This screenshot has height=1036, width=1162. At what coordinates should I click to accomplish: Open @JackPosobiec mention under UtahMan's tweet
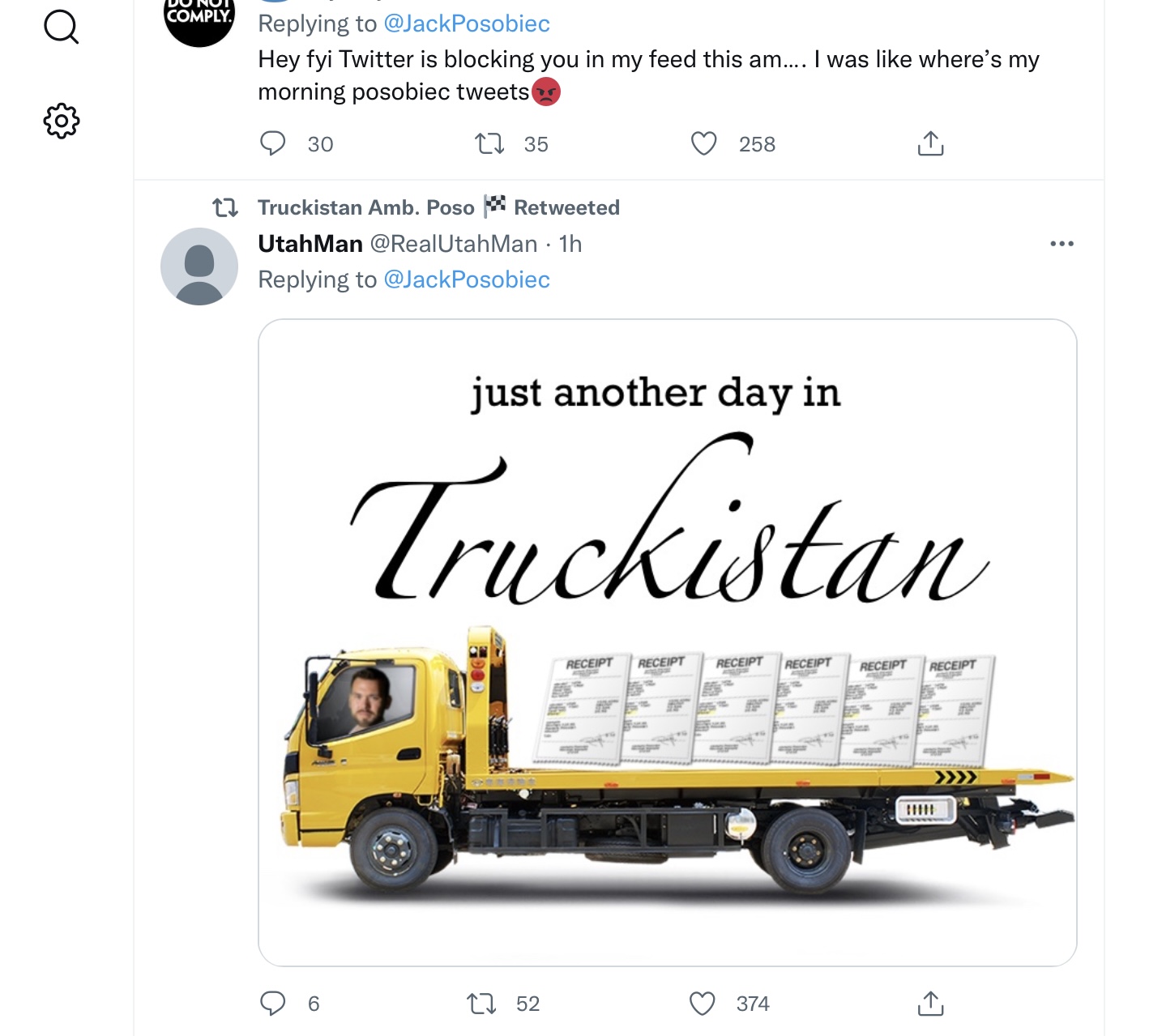[467, 279]
